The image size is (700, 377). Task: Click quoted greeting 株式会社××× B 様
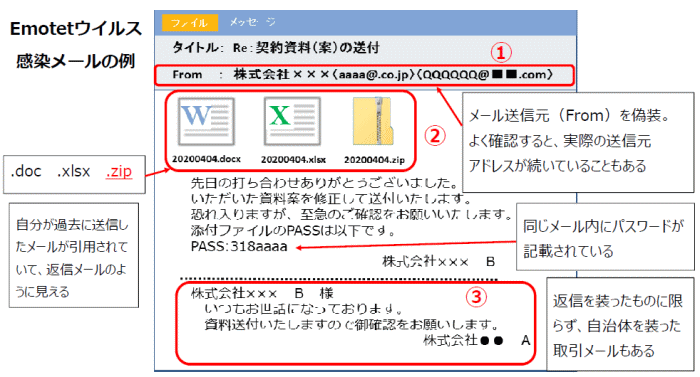[262, 293]
